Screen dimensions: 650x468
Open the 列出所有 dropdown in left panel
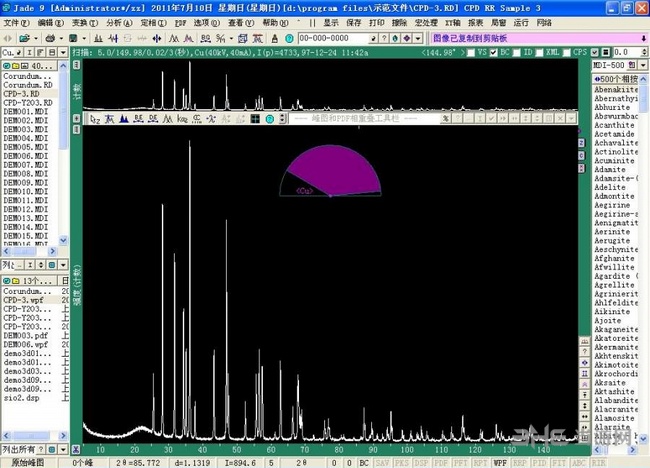pos(64,449)
